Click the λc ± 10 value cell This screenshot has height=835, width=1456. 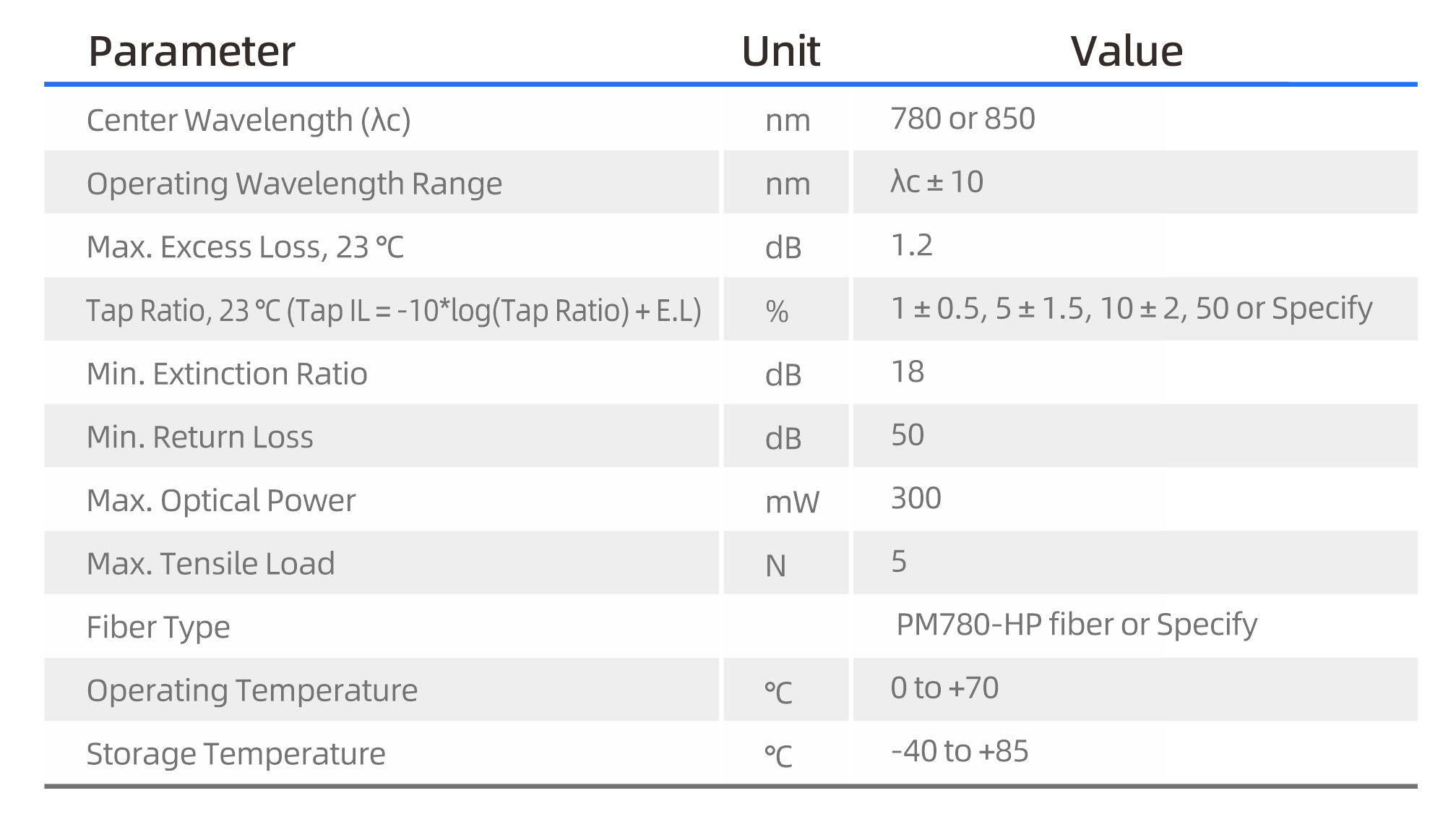[936, 182]
